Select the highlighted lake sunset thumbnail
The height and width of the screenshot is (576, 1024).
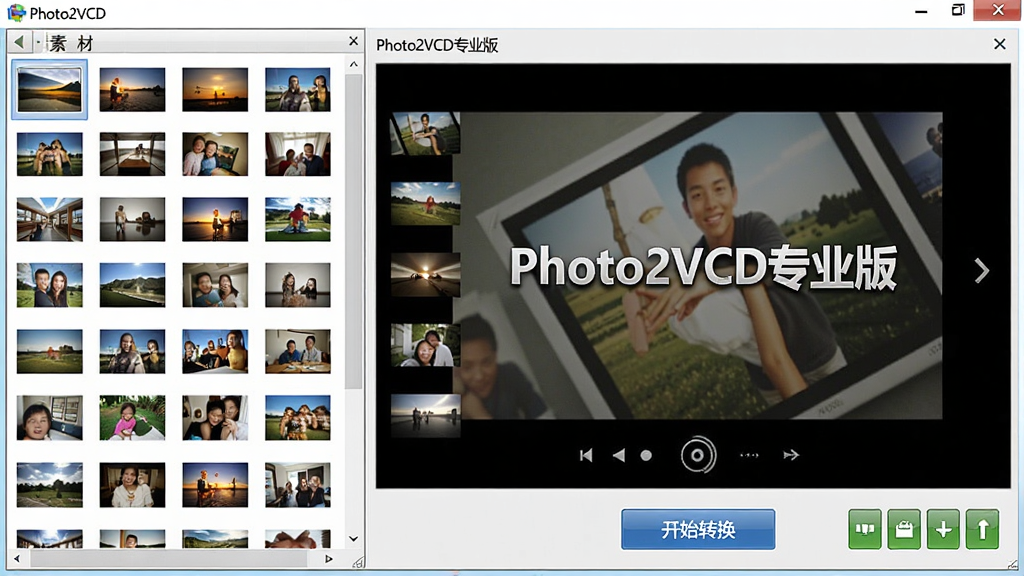click(x=50, y=89)
